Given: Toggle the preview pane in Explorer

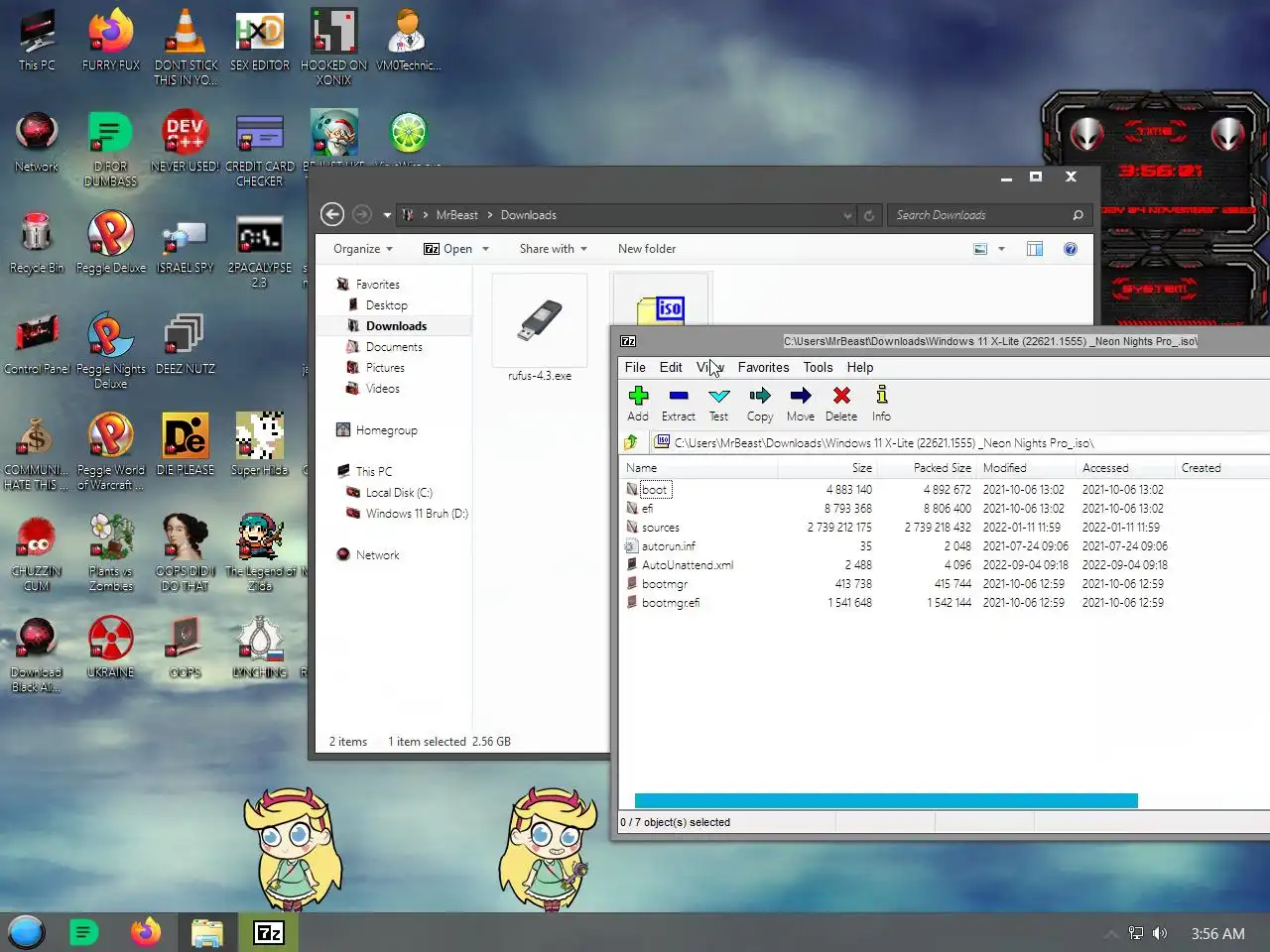Looking at the screenshot, I should 1035,249.
